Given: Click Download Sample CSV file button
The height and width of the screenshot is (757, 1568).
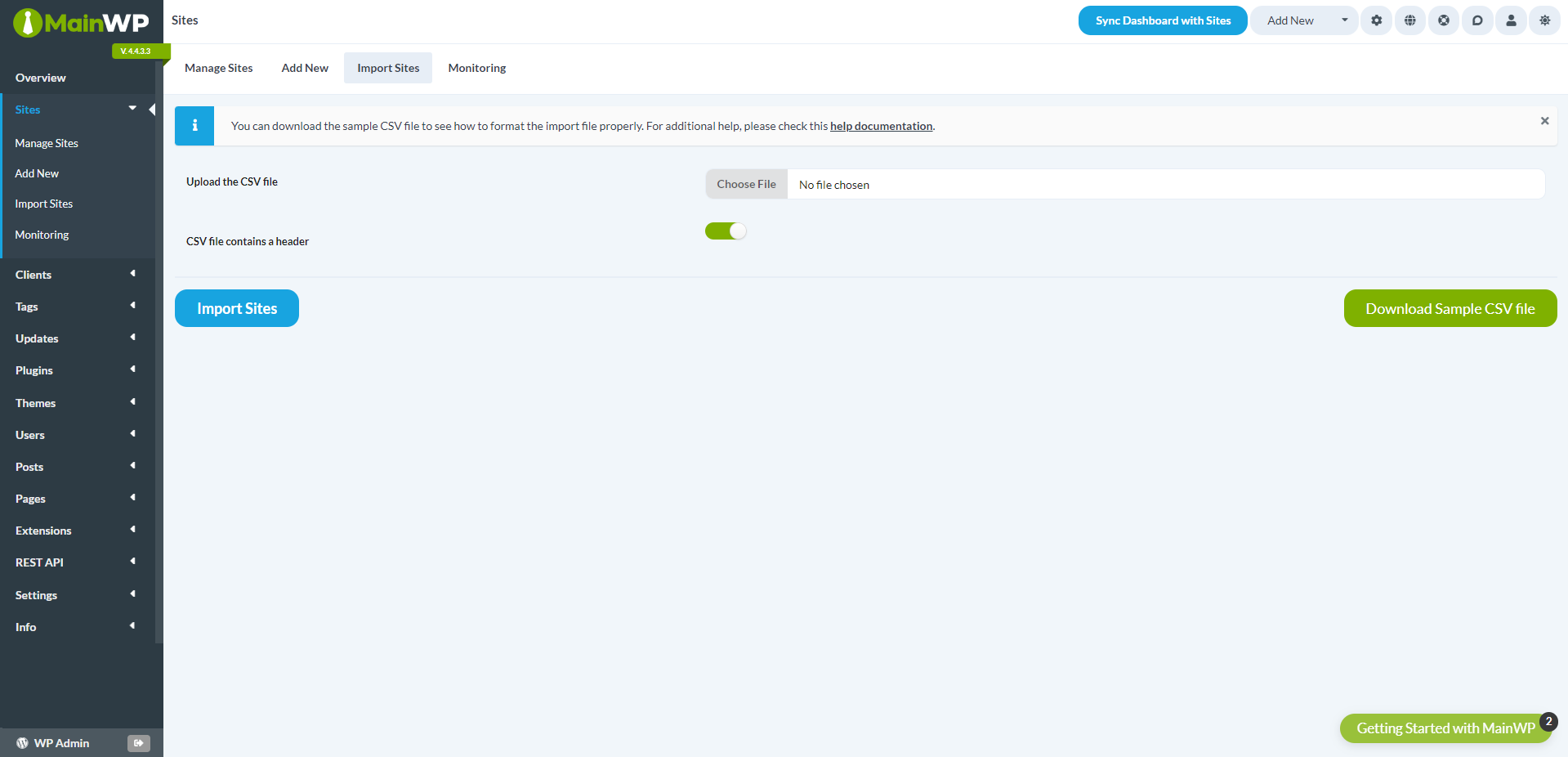Looking at the screenshot, I should click(1450, 308).
